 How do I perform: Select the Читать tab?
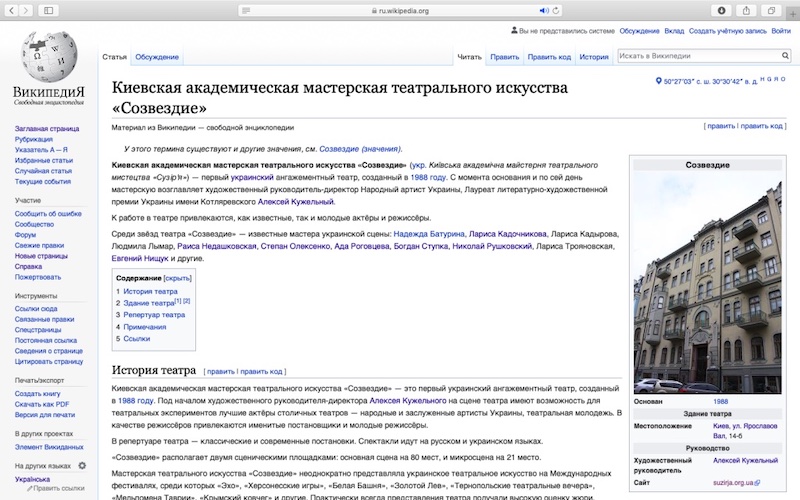(469, 57)
